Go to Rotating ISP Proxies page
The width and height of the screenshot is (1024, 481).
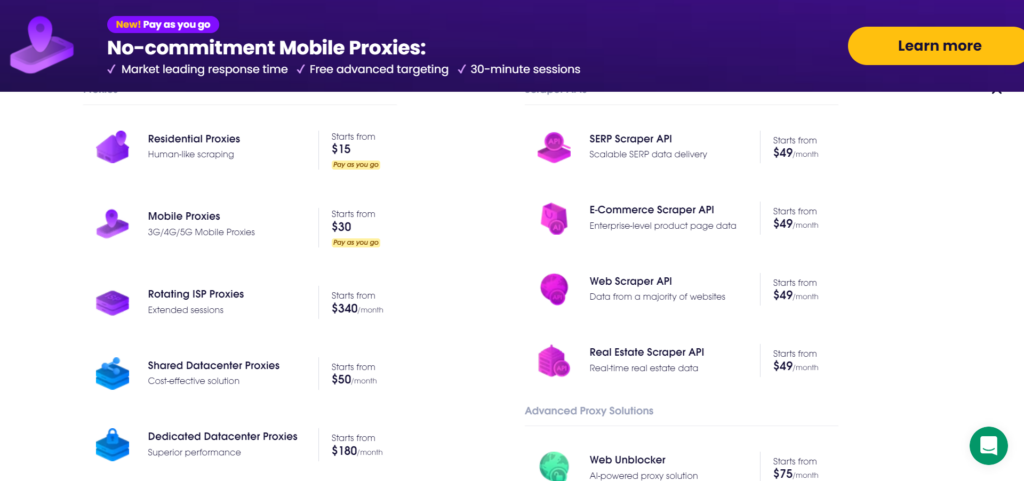(x=196, y=294)
